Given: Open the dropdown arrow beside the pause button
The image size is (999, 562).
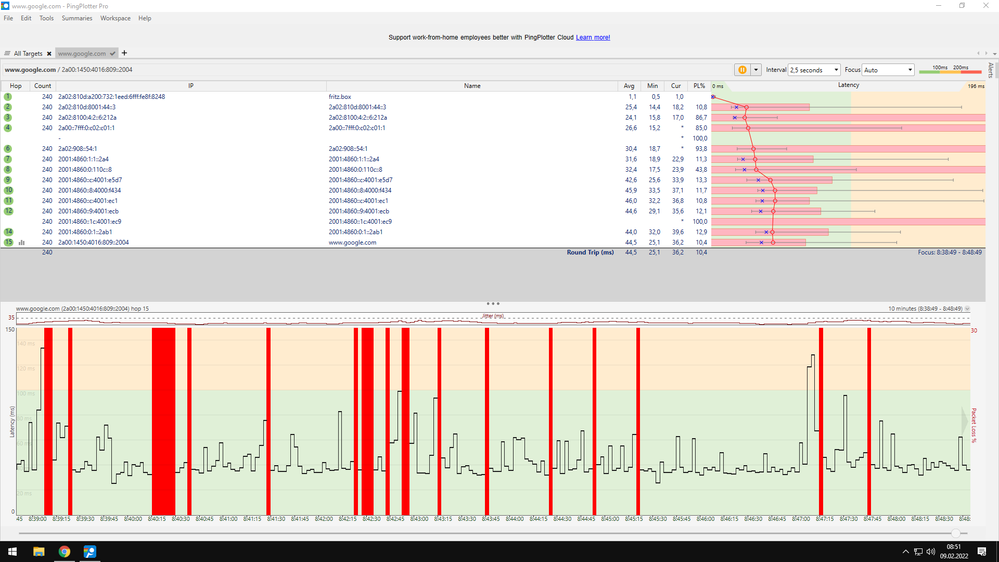Looking at the screenshot, I should coord(756,70).
